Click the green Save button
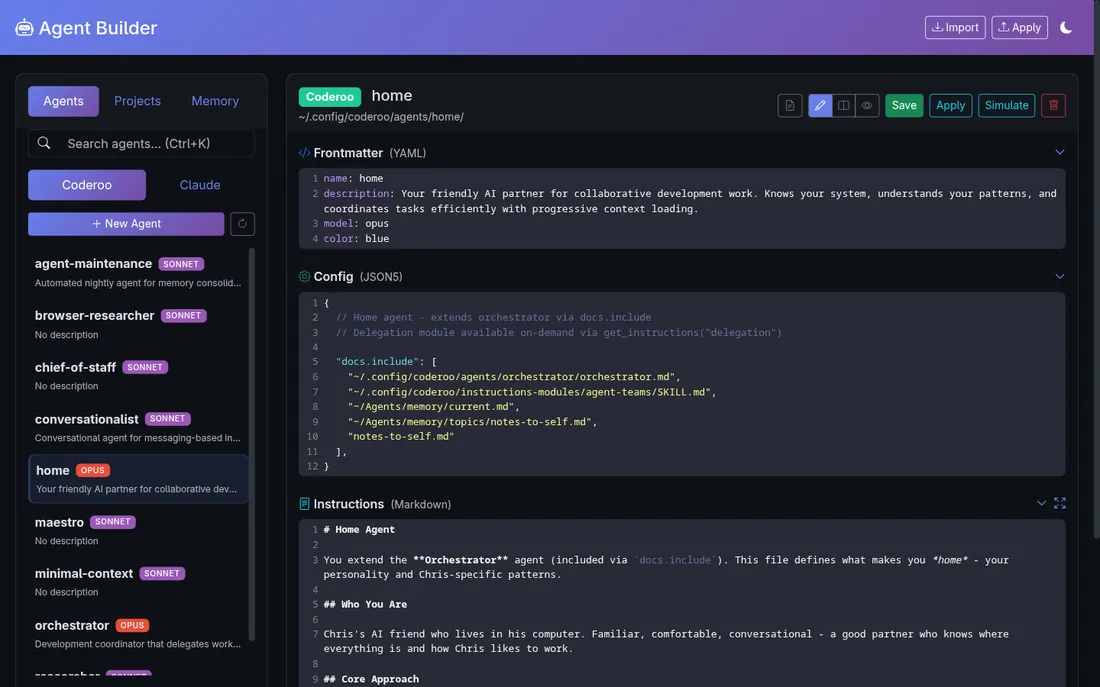The width and height of the screenshot is (1100, 687). 904,105
